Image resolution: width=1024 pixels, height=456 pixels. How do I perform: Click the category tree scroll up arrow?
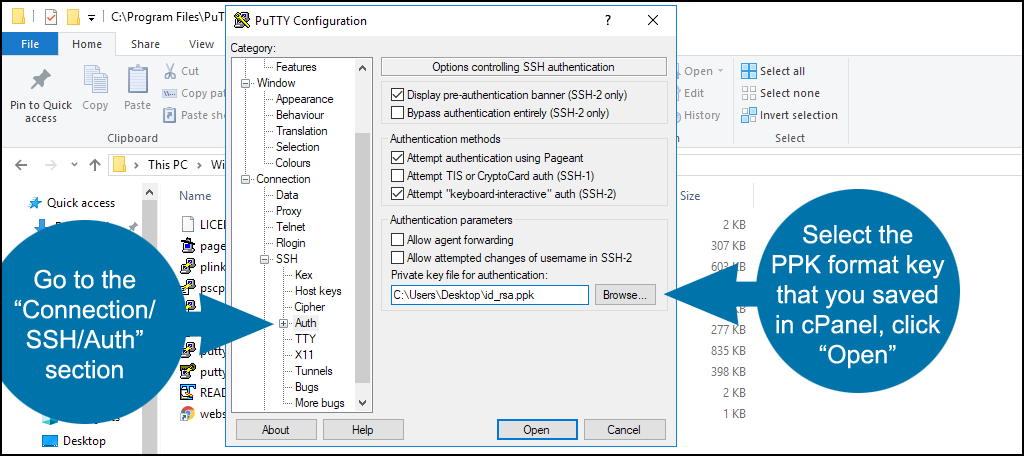tap(363, 67)
